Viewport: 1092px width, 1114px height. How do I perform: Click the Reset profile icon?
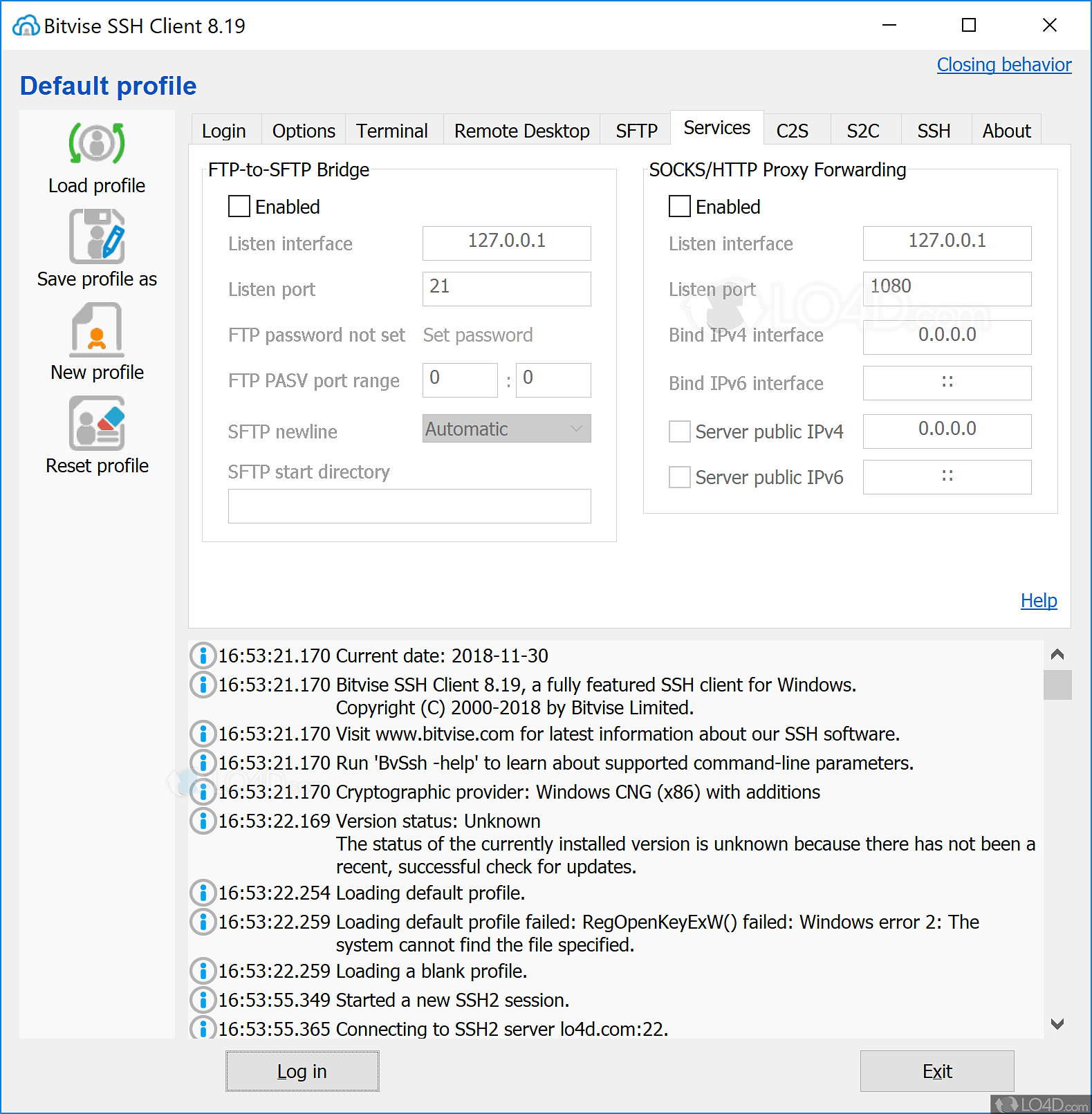coord(97,423)
